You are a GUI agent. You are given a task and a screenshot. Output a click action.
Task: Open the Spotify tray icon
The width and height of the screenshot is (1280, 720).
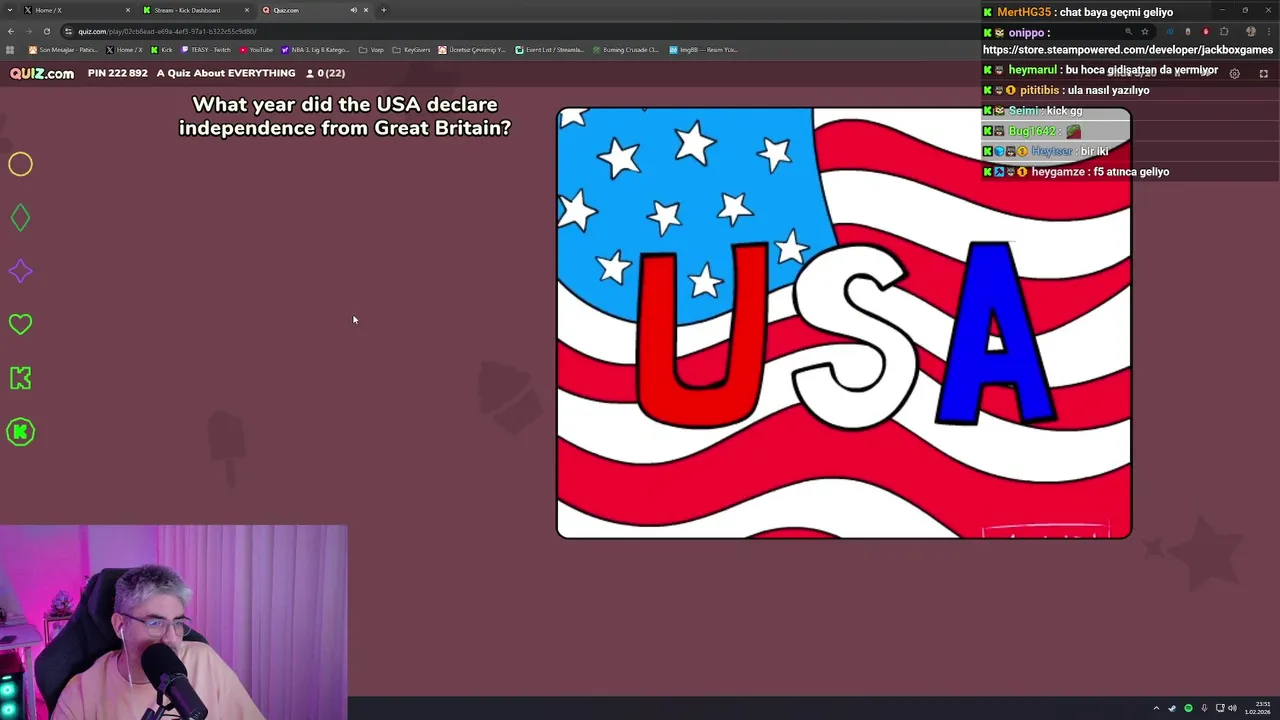pos(1188,708)
